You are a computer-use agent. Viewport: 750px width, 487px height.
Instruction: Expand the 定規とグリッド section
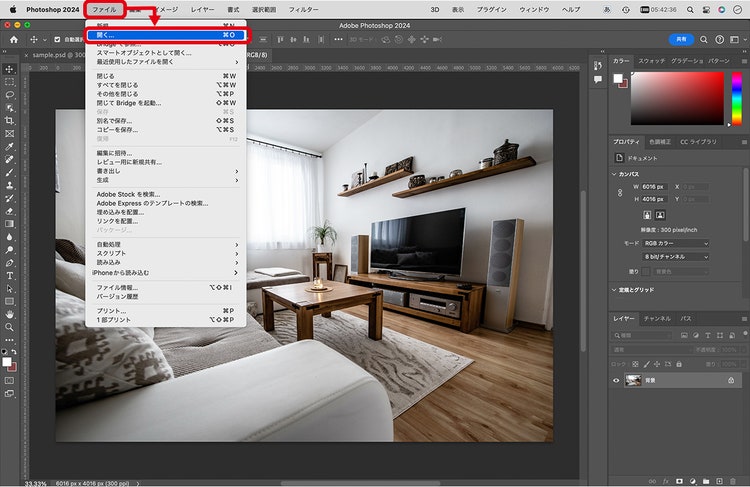point(614,290)
